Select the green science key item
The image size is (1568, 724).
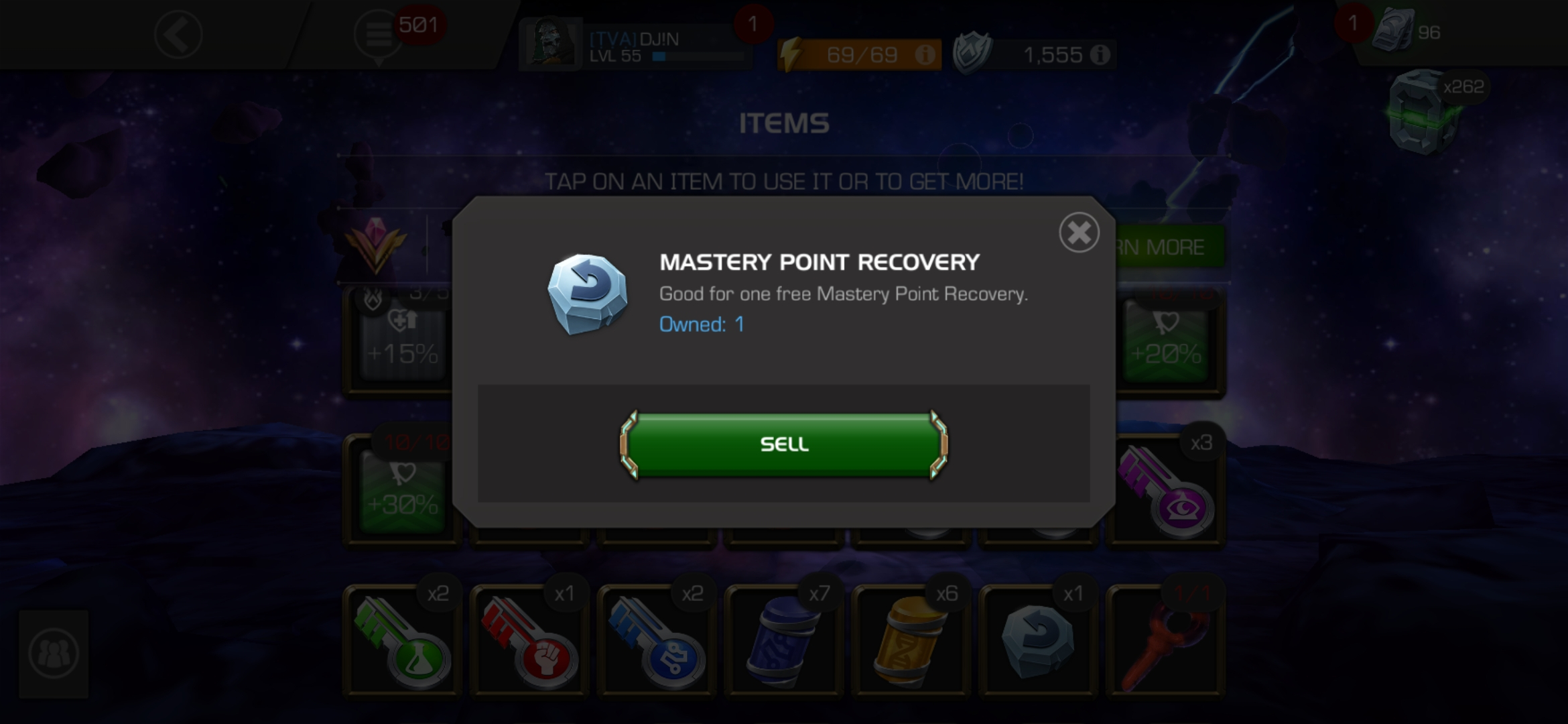[x=402, y=642]
